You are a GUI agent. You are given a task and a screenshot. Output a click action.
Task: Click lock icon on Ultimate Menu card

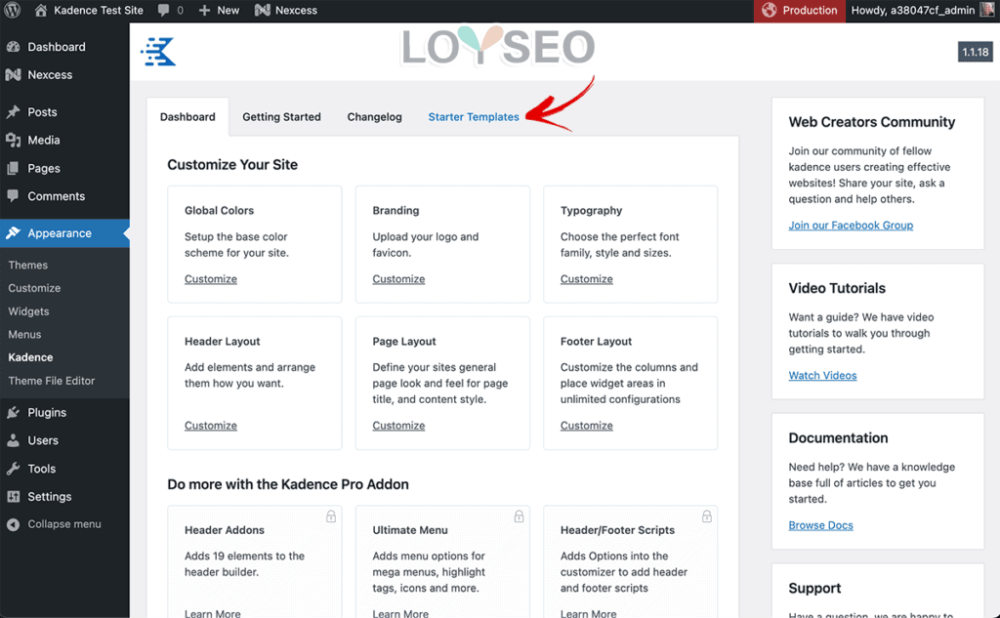point(519,516)
